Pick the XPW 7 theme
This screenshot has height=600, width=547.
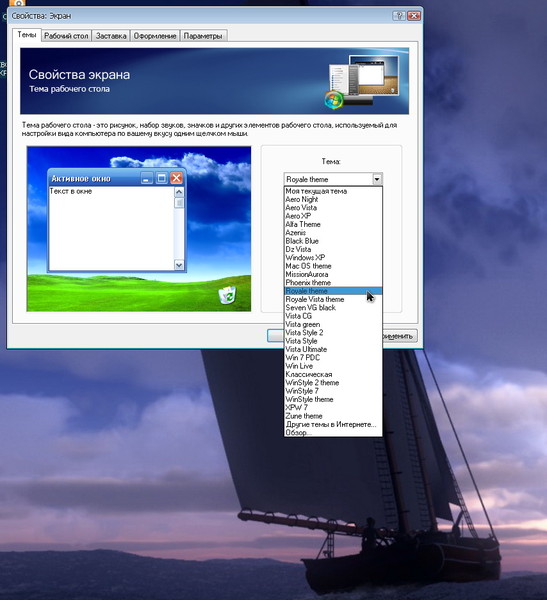click(333, 408)
